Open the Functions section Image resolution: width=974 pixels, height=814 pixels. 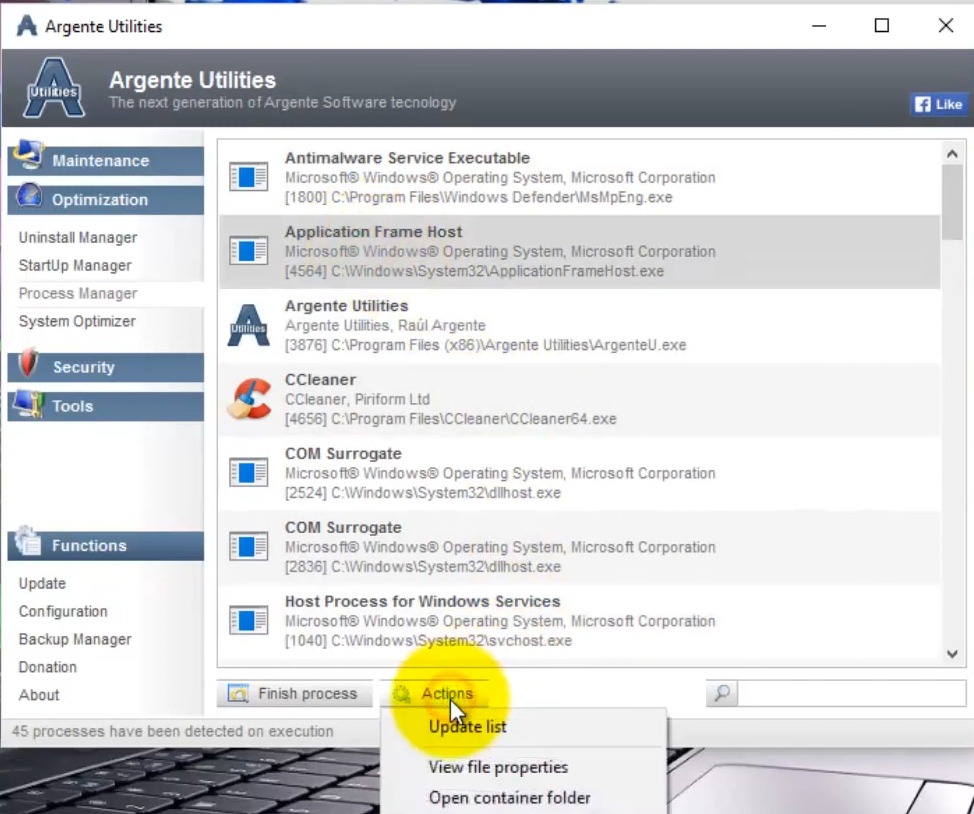[x=106, y=546]
